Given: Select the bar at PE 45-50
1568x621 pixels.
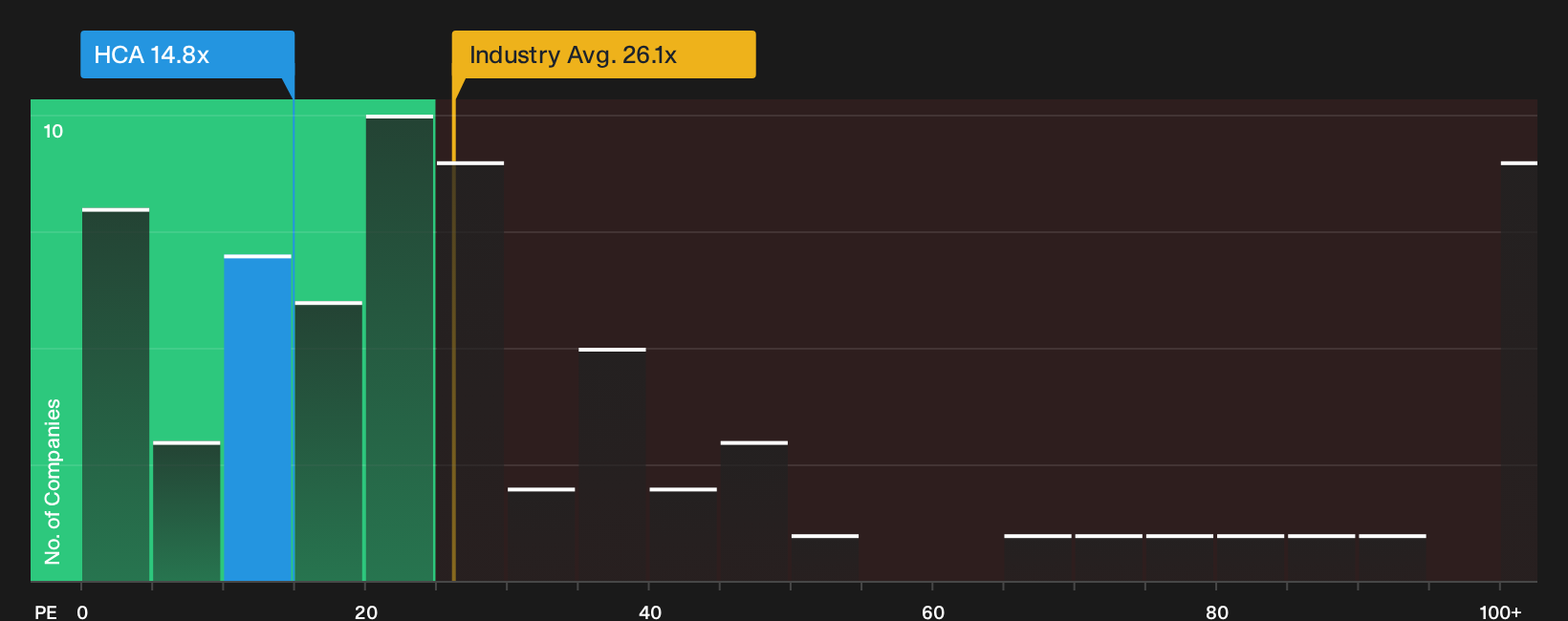Looking at the screenshot, I should point(754,511).
